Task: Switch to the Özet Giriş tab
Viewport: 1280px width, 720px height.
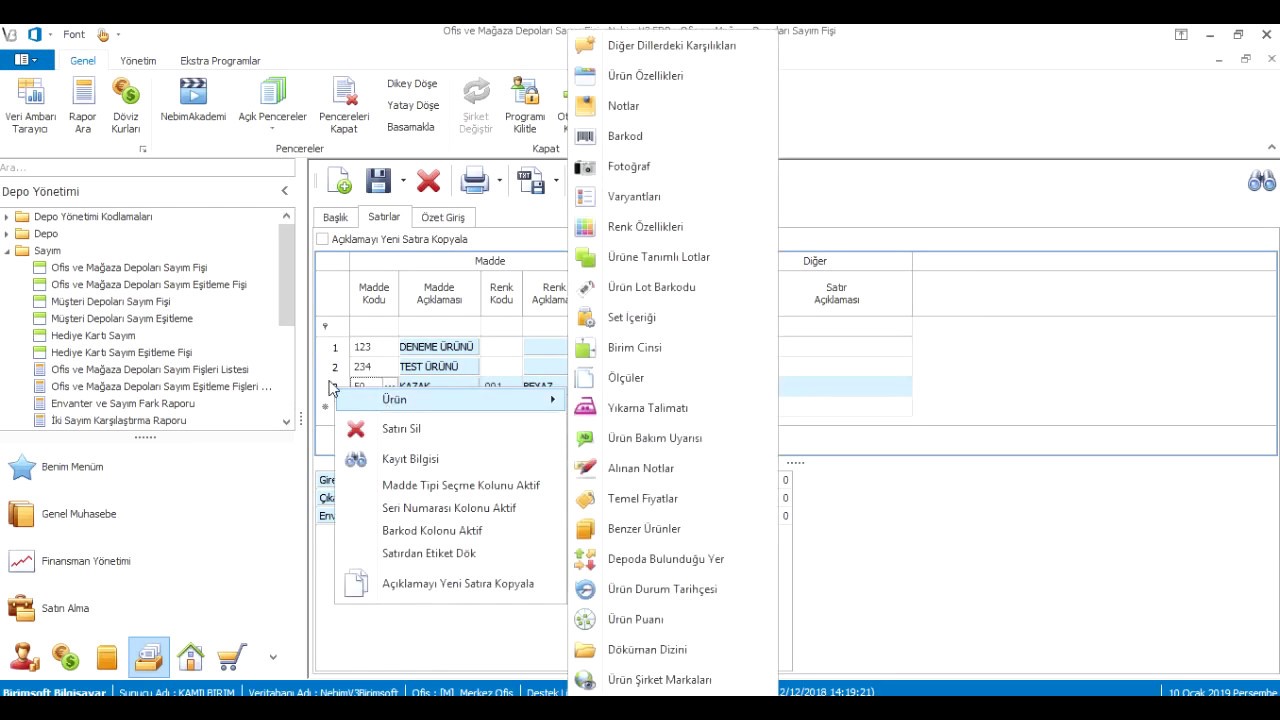Action: pos(442,217)
